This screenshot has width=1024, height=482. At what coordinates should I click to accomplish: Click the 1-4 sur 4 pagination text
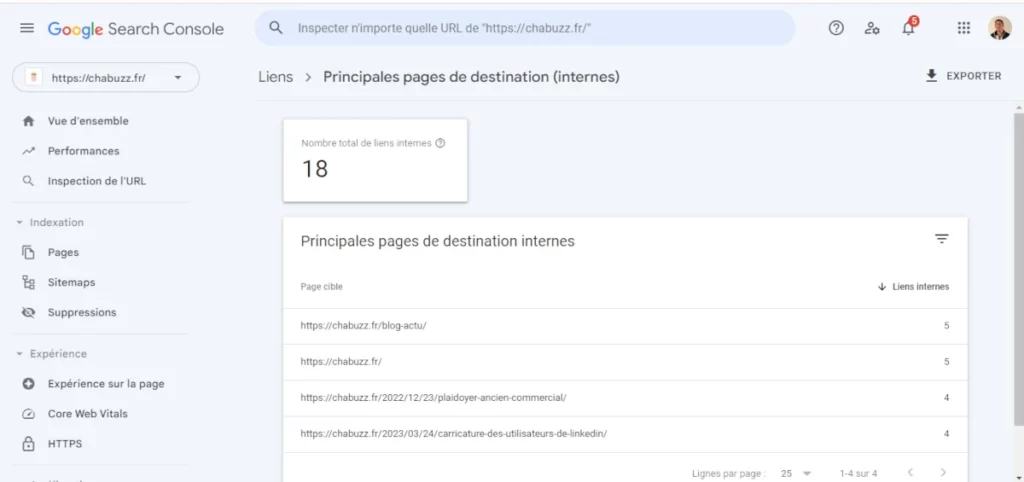[858, 473]
